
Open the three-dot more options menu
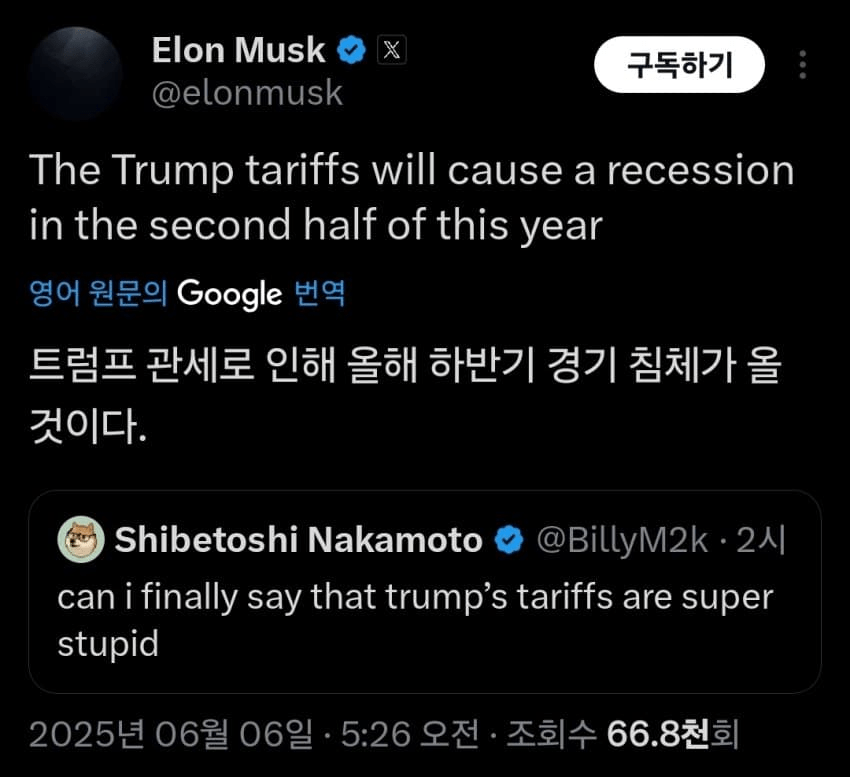[802, 66]
